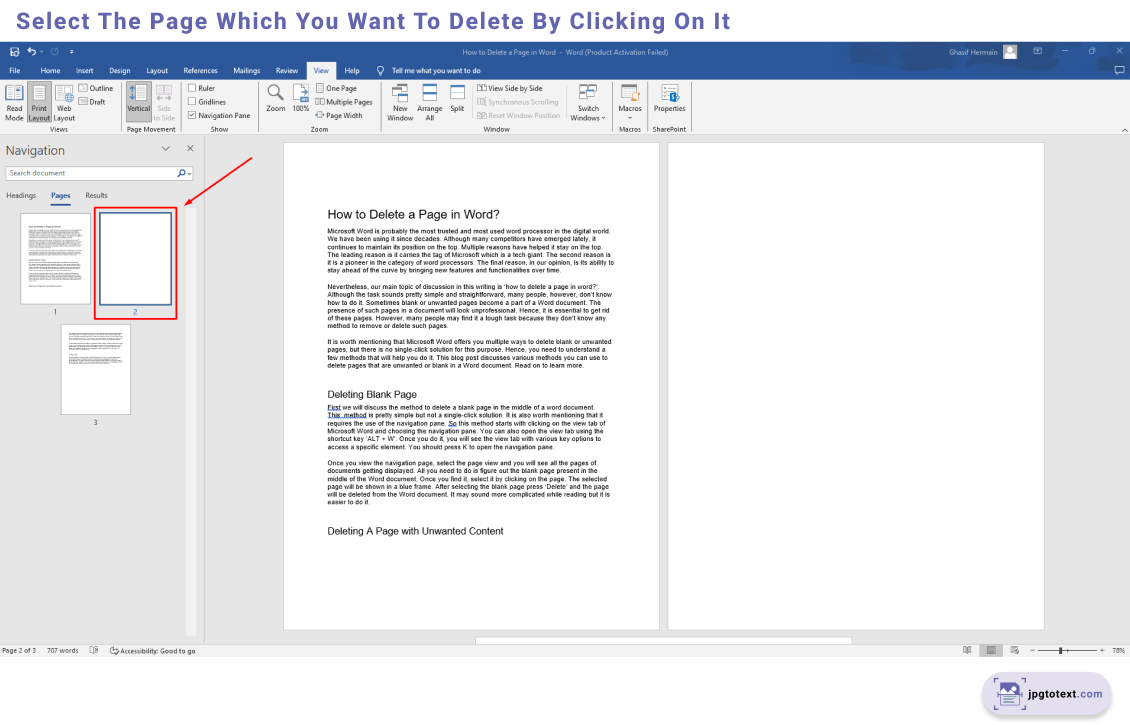Open the File menu
1130x725 pixels.
point(14,71)
